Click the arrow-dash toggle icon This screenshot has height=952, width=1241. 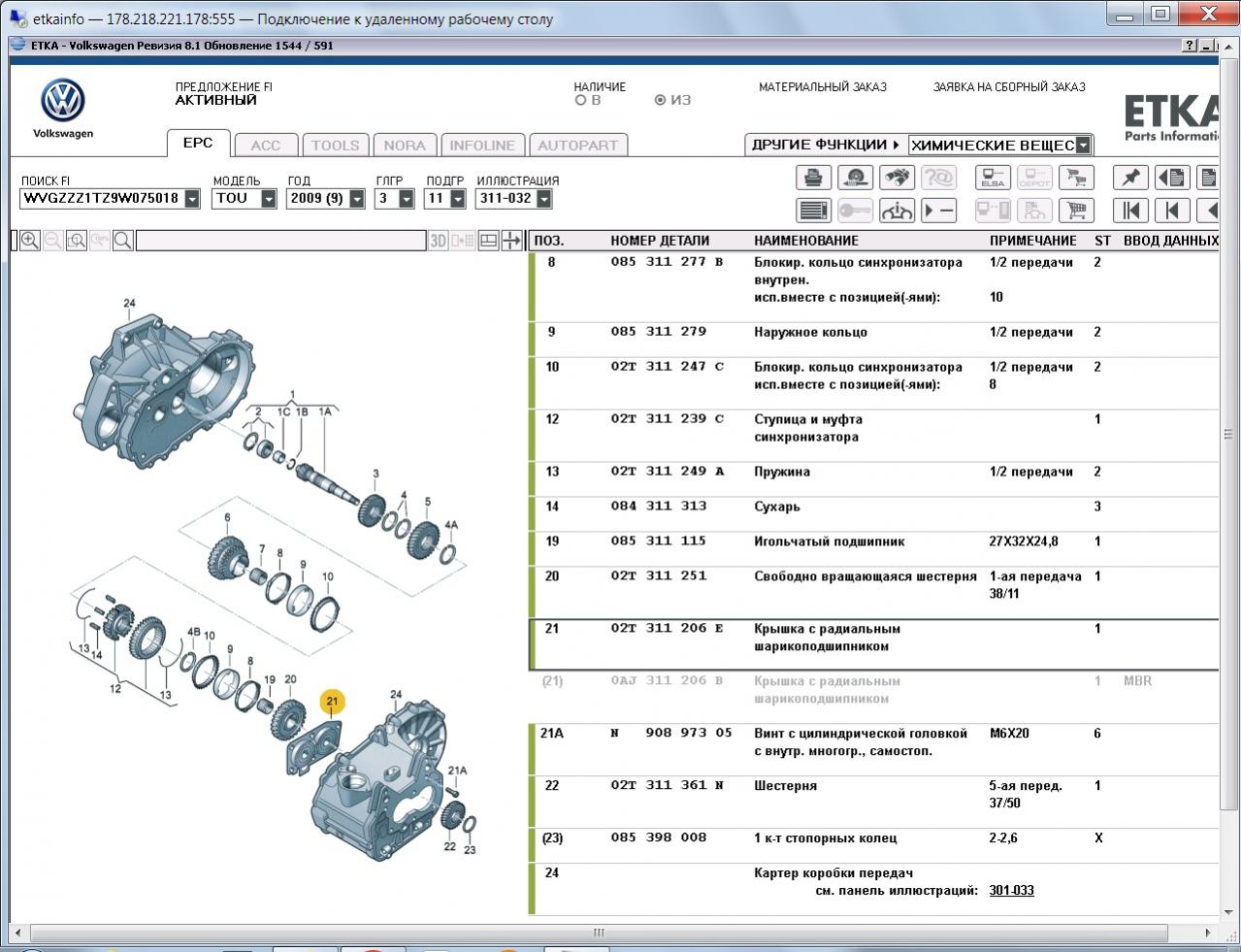[x=938, y=210]
